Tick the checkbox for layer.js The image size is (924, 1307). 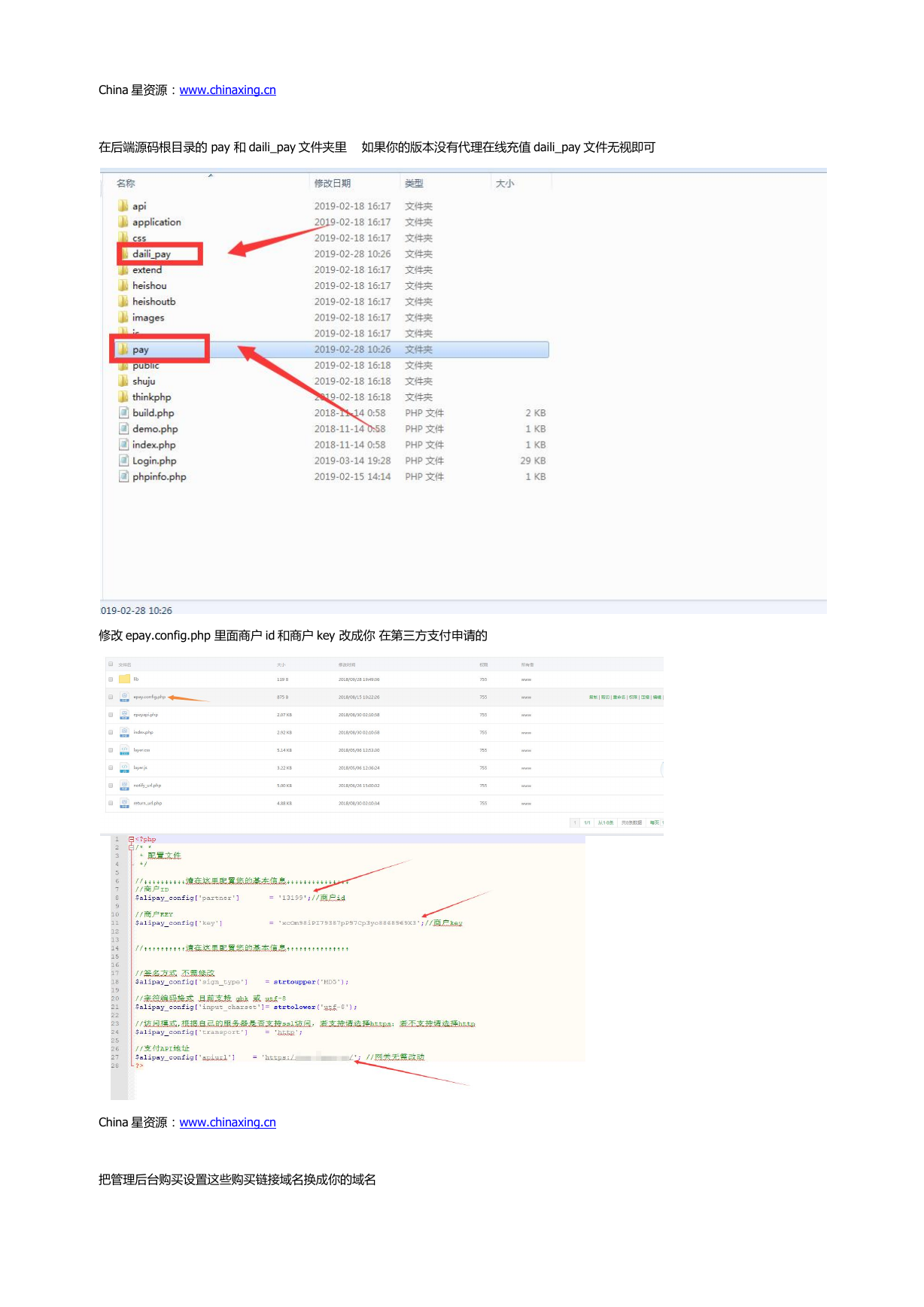111,767
